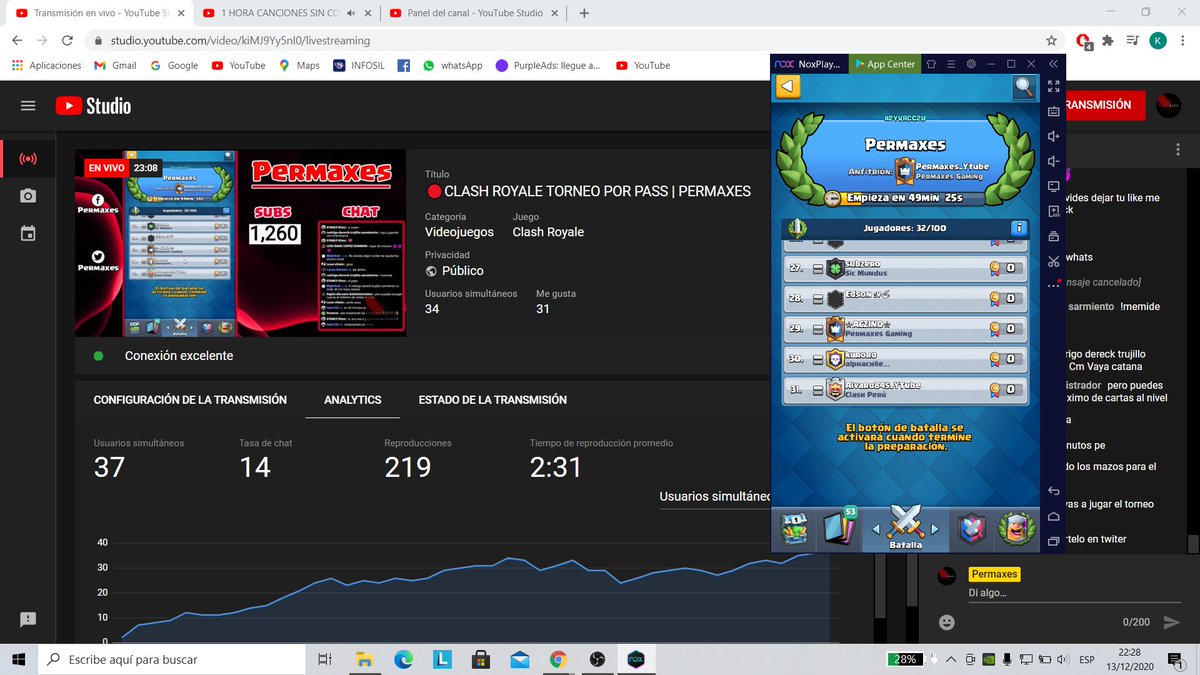Click Nox Android home button
The height and width of the screenshot is (675, 1200).
click(1053, 516)
